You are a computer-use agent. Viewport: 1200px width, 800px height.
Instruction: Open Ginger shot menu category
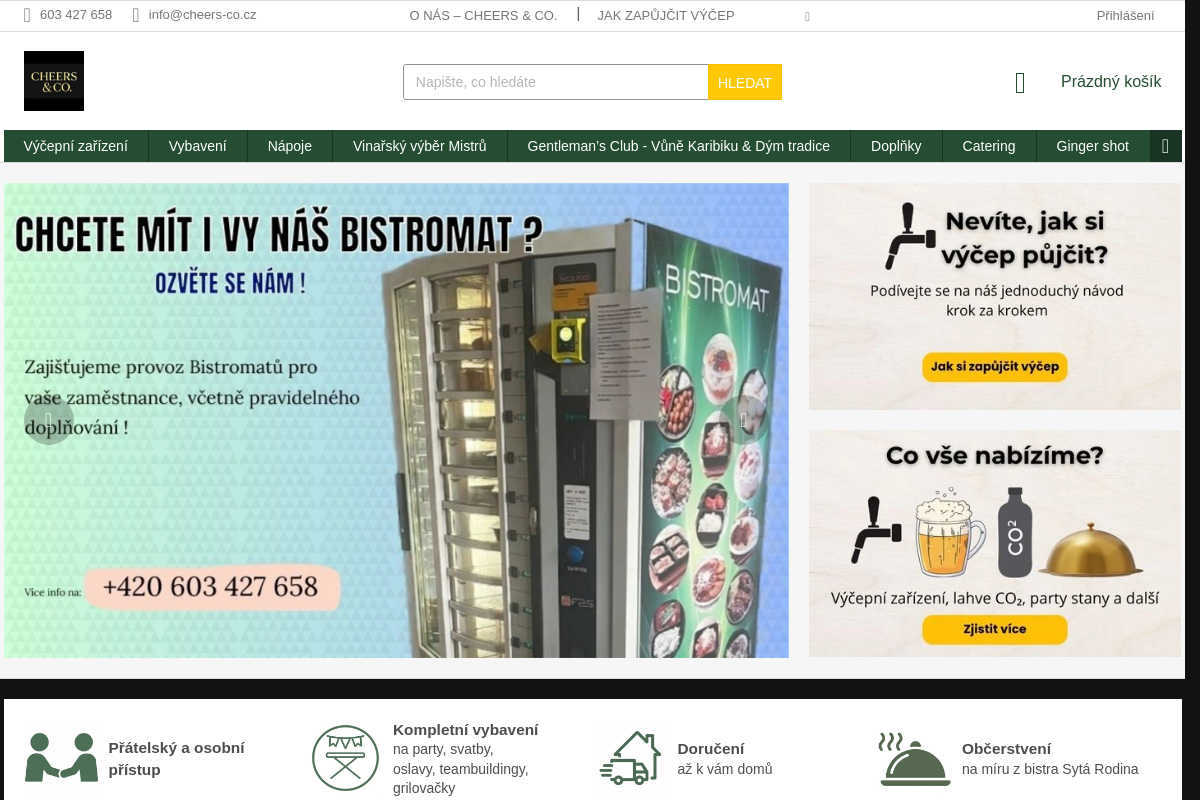(x=1093, y=146)
